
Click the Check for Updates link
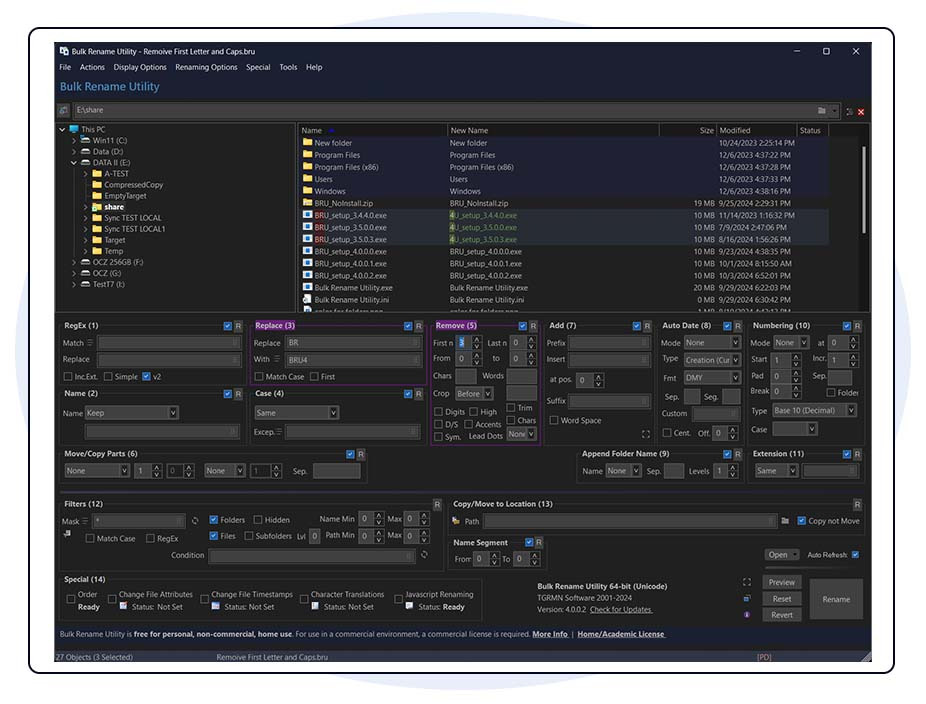pos(620,609)
